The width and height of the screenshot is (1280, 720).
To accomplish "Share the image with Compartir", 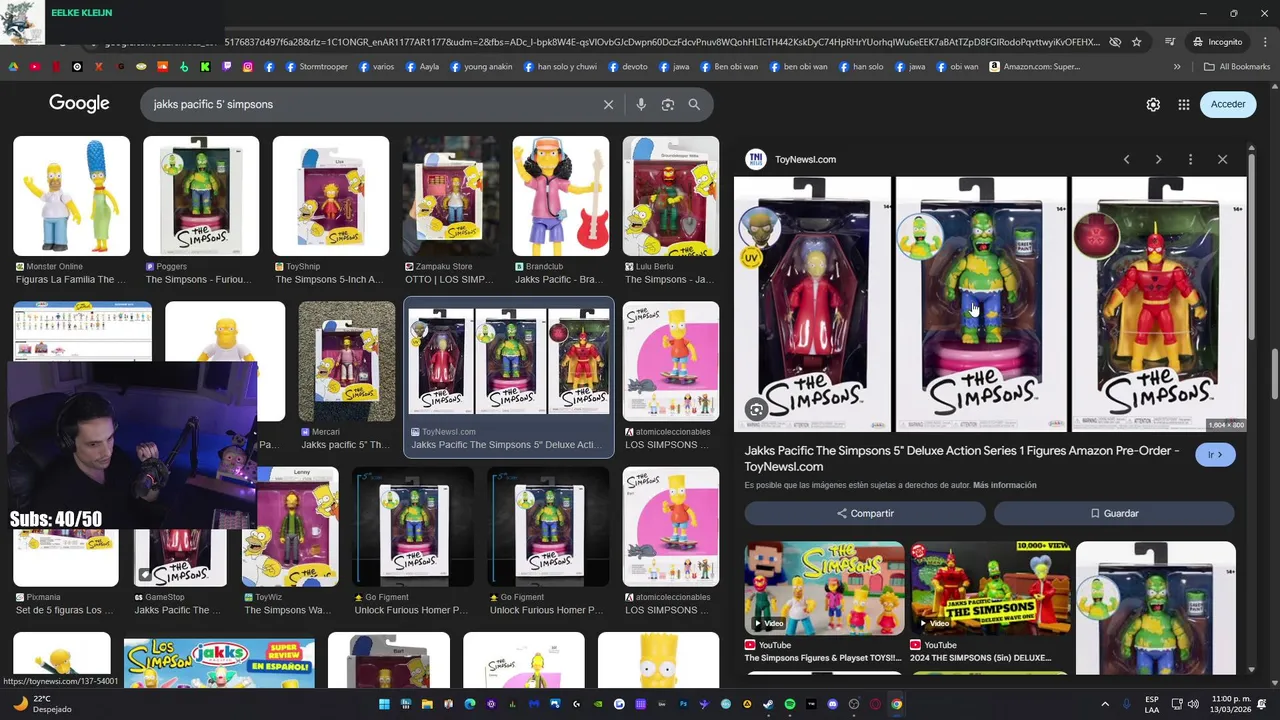I will (865, 513).
